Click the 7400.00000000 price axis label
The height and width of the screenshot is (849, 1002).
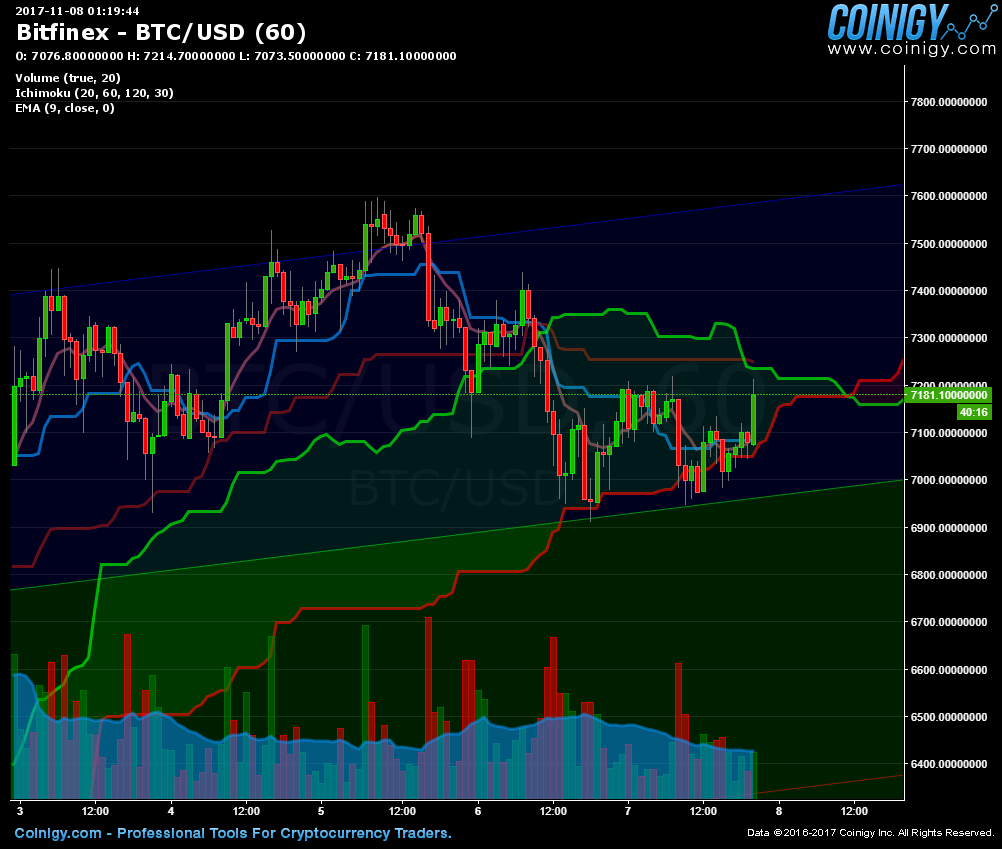(x=949, y=291)
